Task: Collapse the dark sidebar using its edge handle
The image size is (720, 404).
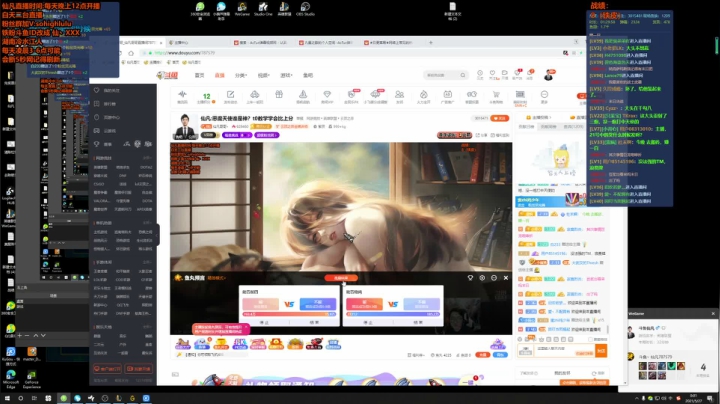Action: pos(158,235)
